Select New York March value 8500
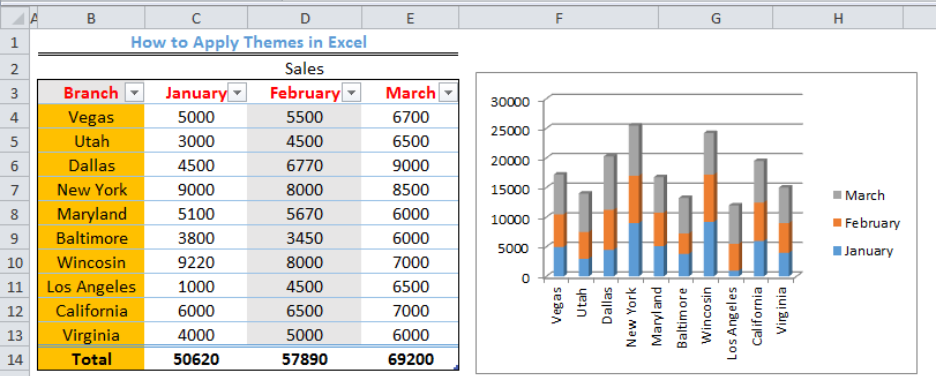This screenshot has width=938, height=379. pyautogui.click(x=410, y=190)
